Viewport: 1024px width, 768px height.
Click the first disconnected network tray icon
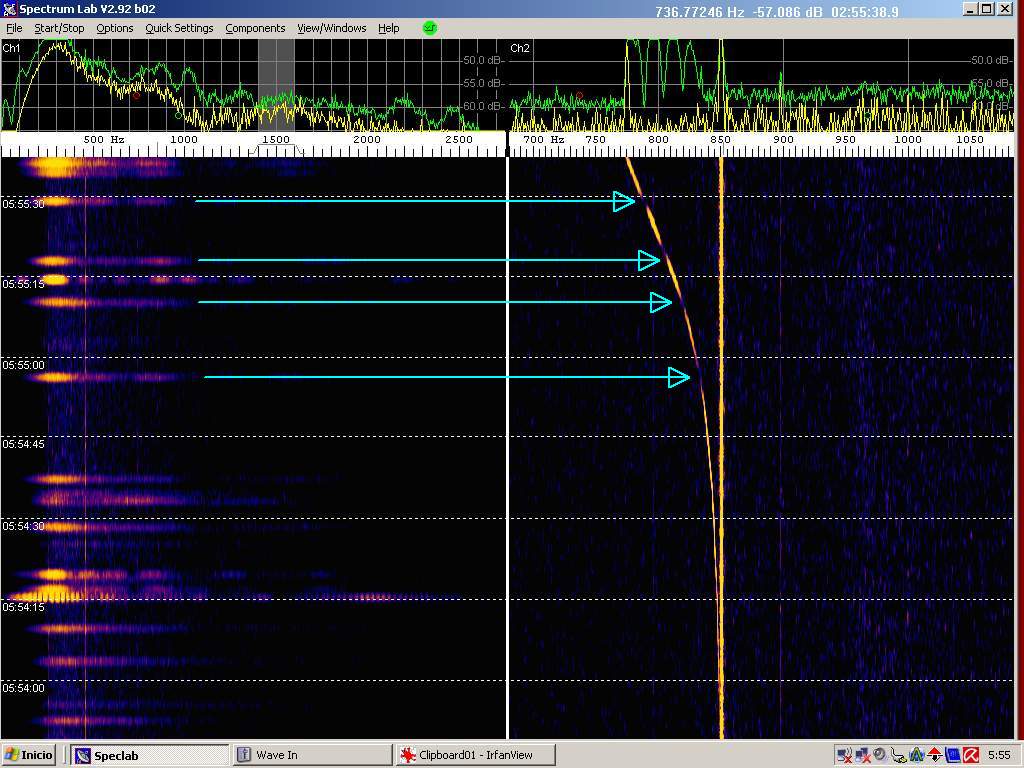pyautogui.click(x=843, y=755)
